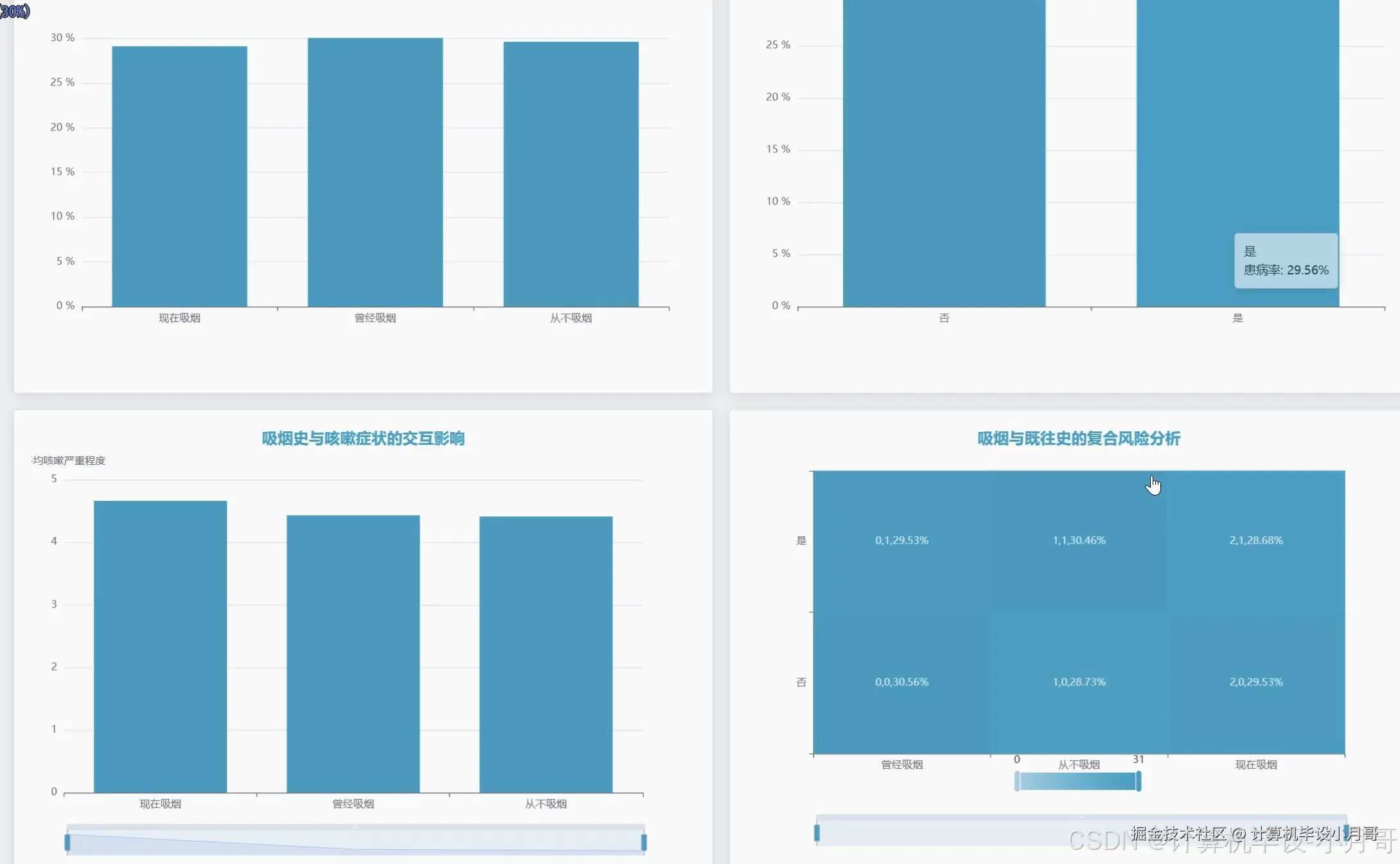Click the 患病率 29.56% tooltip box
Screen dimensions: 1400x864
pos(1286,261)
